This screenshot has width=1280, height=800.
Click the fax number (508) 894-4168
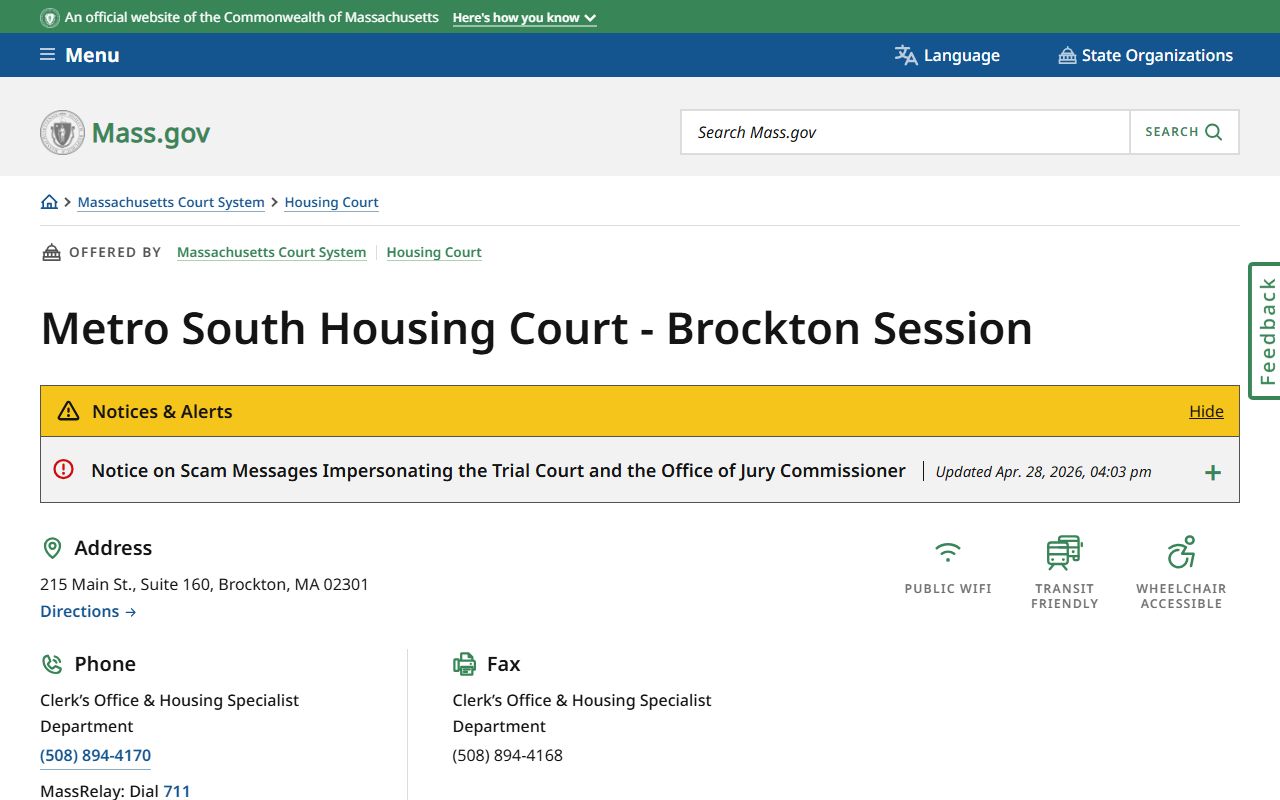[507, 755]
